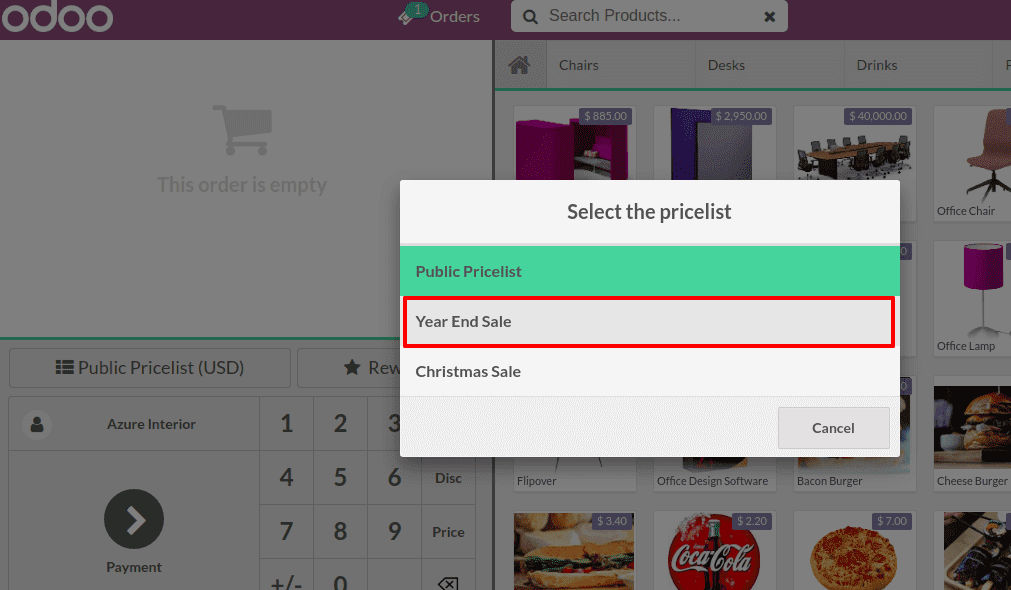Image resolution: width=1011 pixels, height=590 pixels.
Task: Click the search magnifier icon
Action: click(x=530, y=17)
